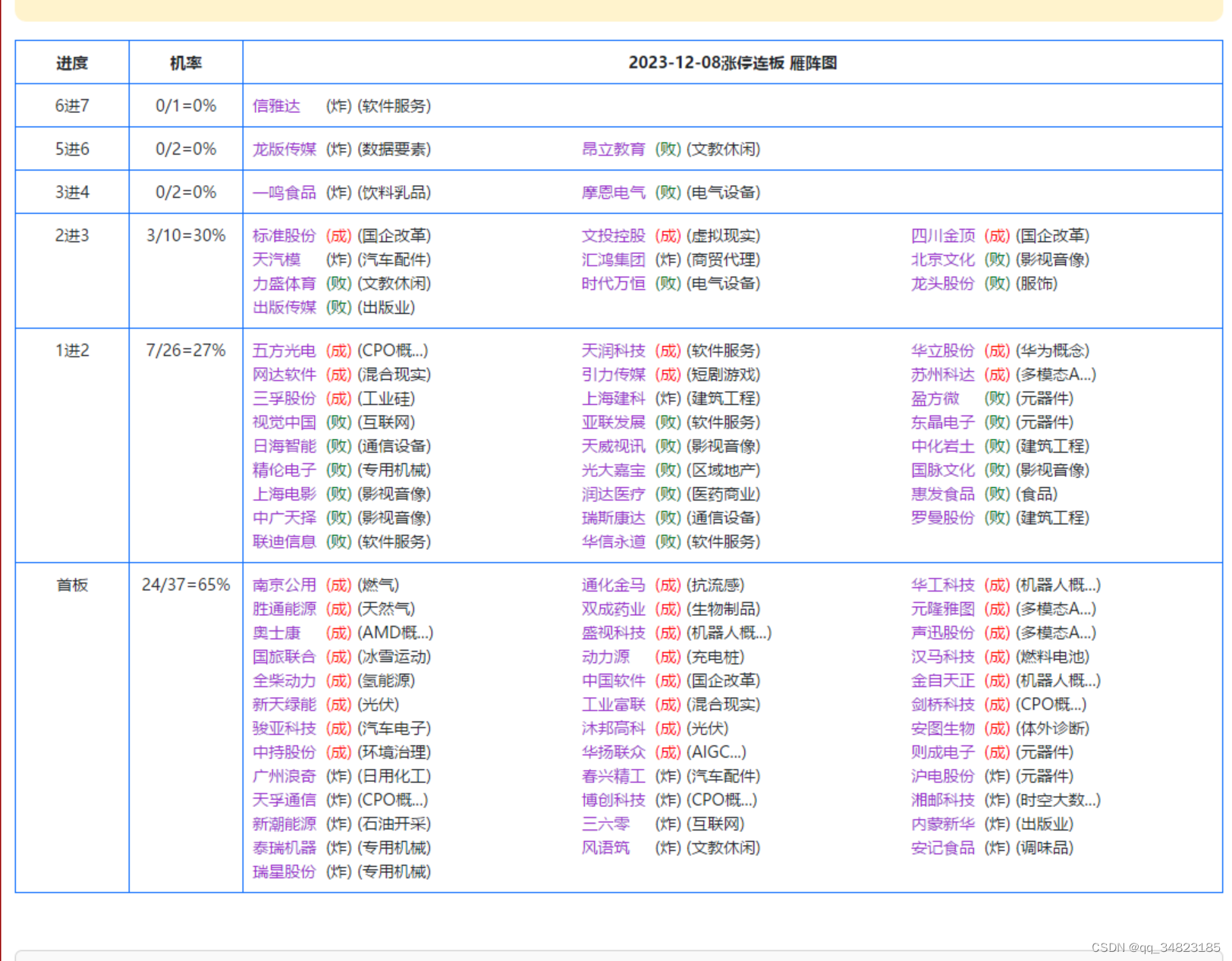Click 内蒙新华 stock link
Image resolution: width=1232 pixels, height=961 pixels.
(943, 824)
